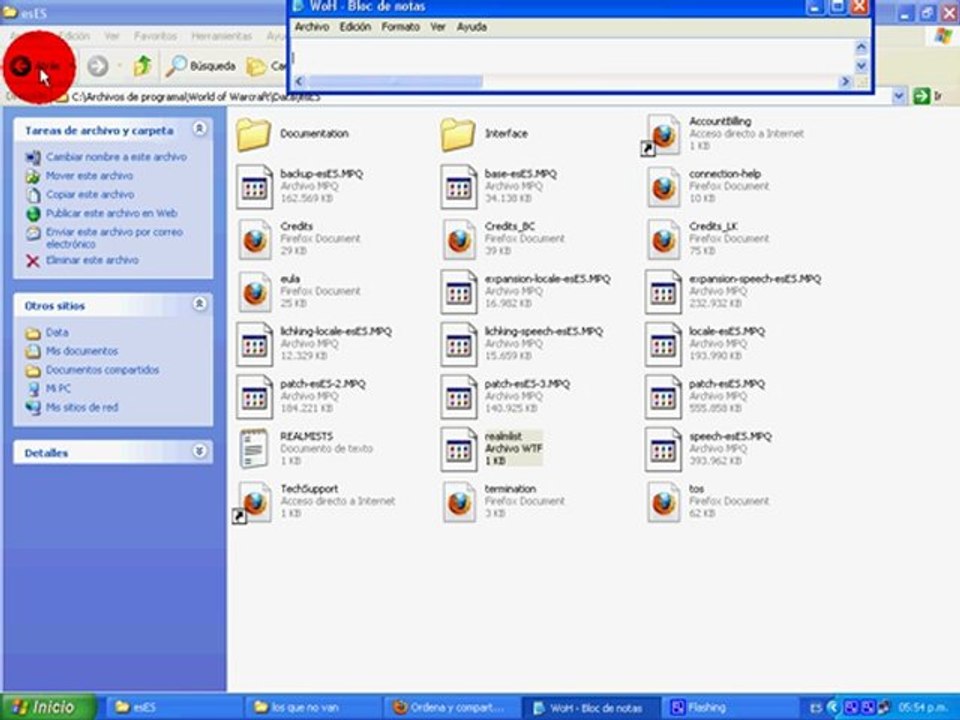
Task: Click the Notepad scroll right arrow
Action: (846, 81)
